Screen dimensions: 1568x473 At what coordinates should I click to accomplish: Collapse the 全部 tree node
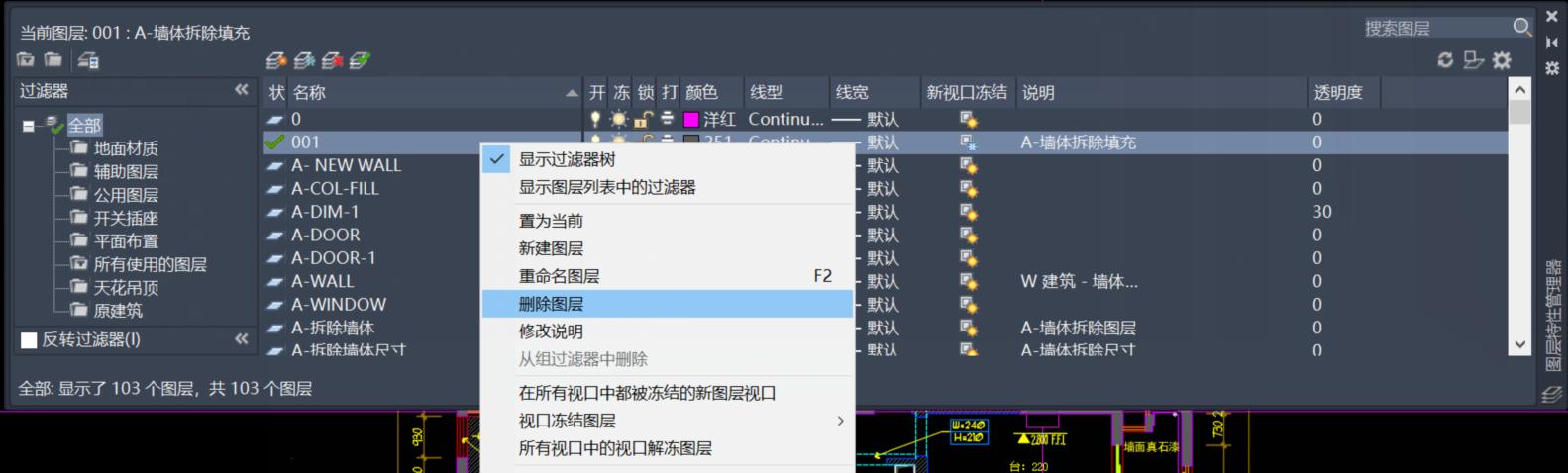[29, 126]
